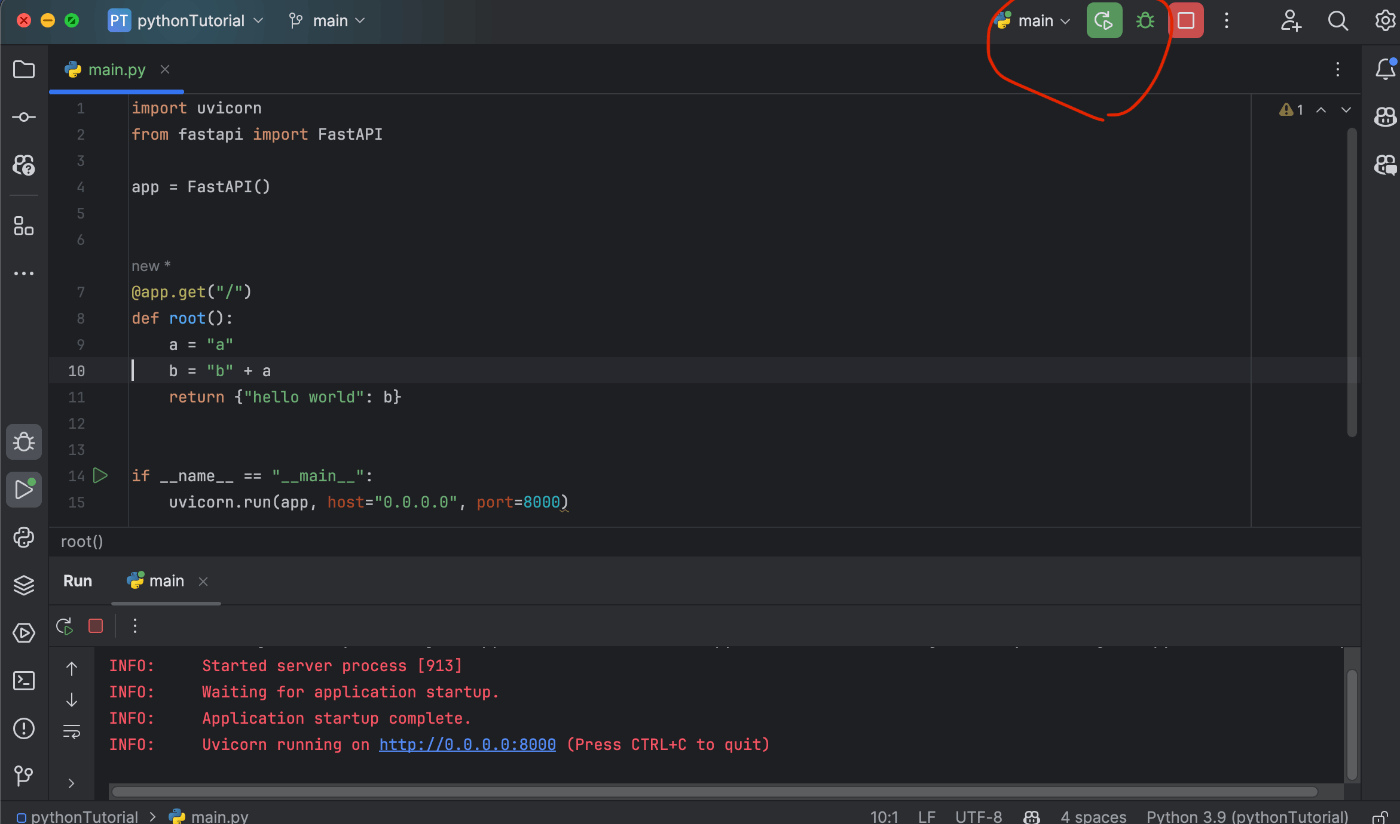This screenshot has height=824, width=1400.
Task: Click the 'Application startup complete.' console line
Action: coord(336,719)
